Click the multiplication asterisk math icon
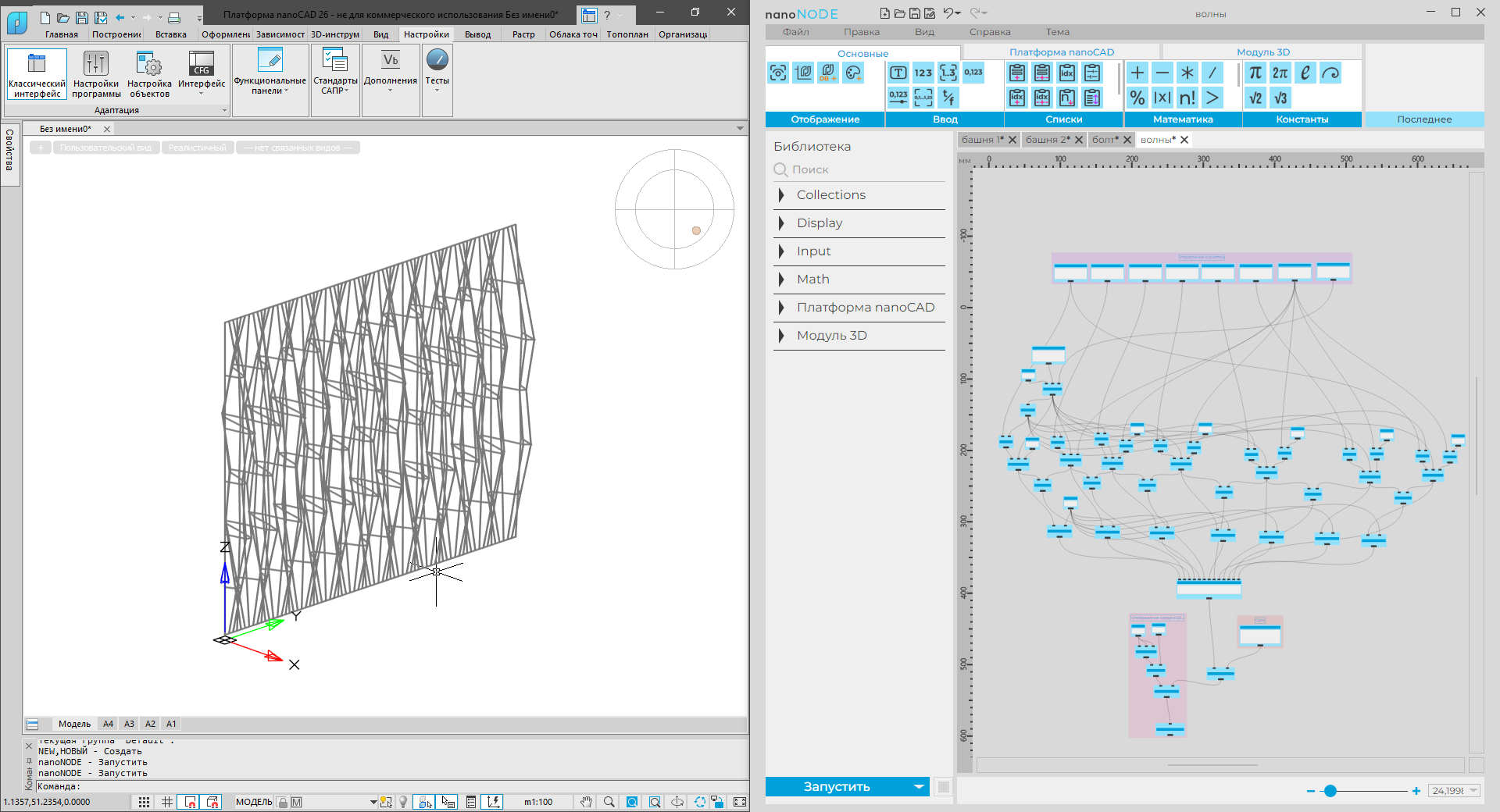This screenshot has width=1500, height=812. tap(1187, 73)
